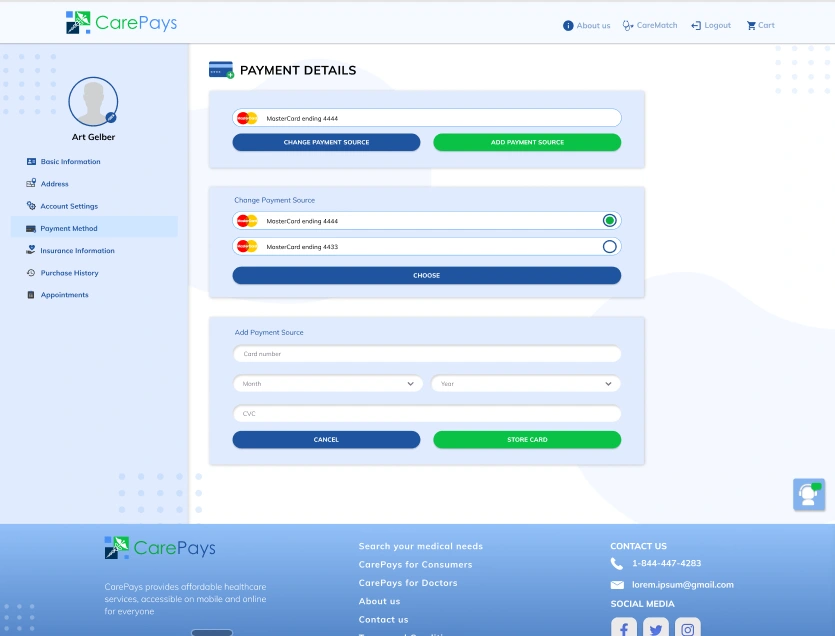Click the Cart header link
835x636 pixels.
[766, 25]
